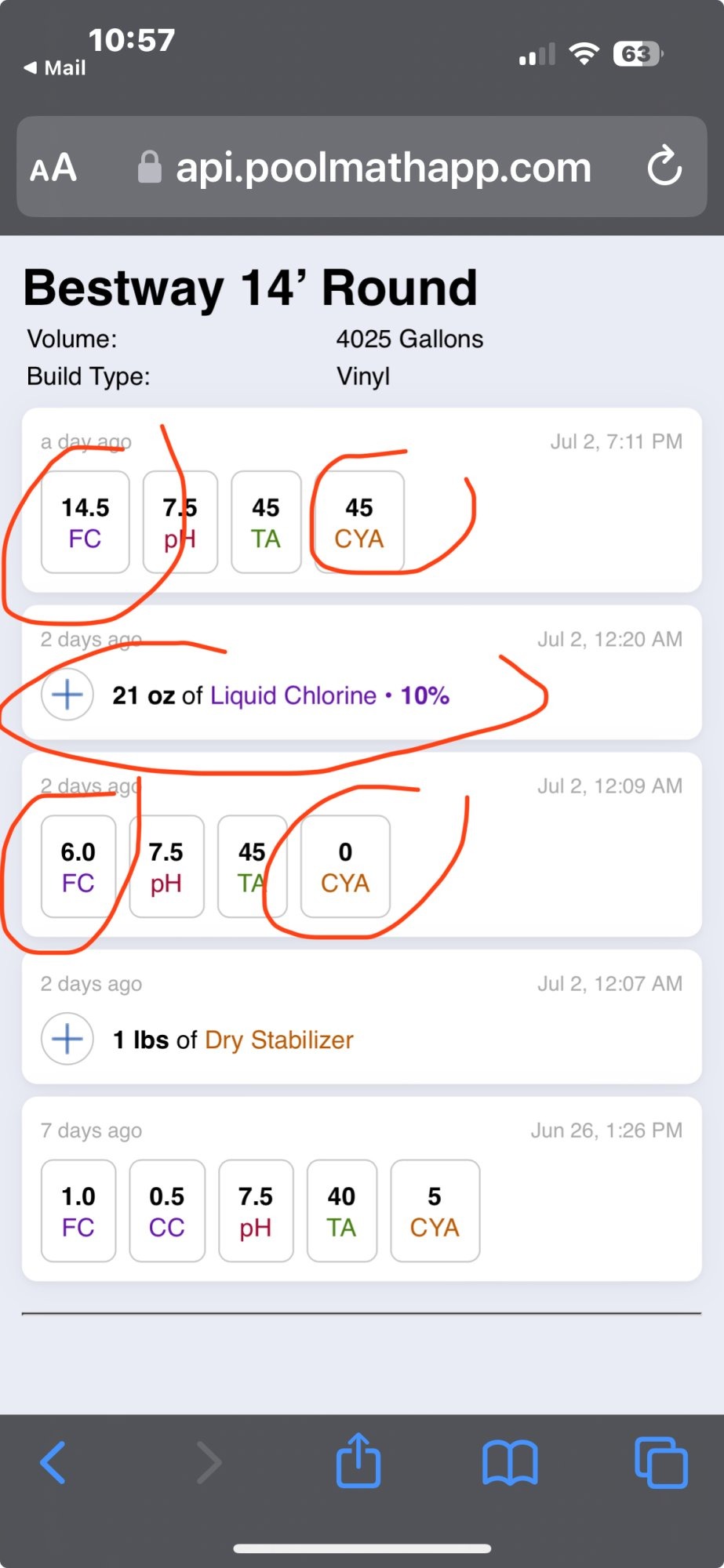Open the bookmarks book icon

point(510,1463)
